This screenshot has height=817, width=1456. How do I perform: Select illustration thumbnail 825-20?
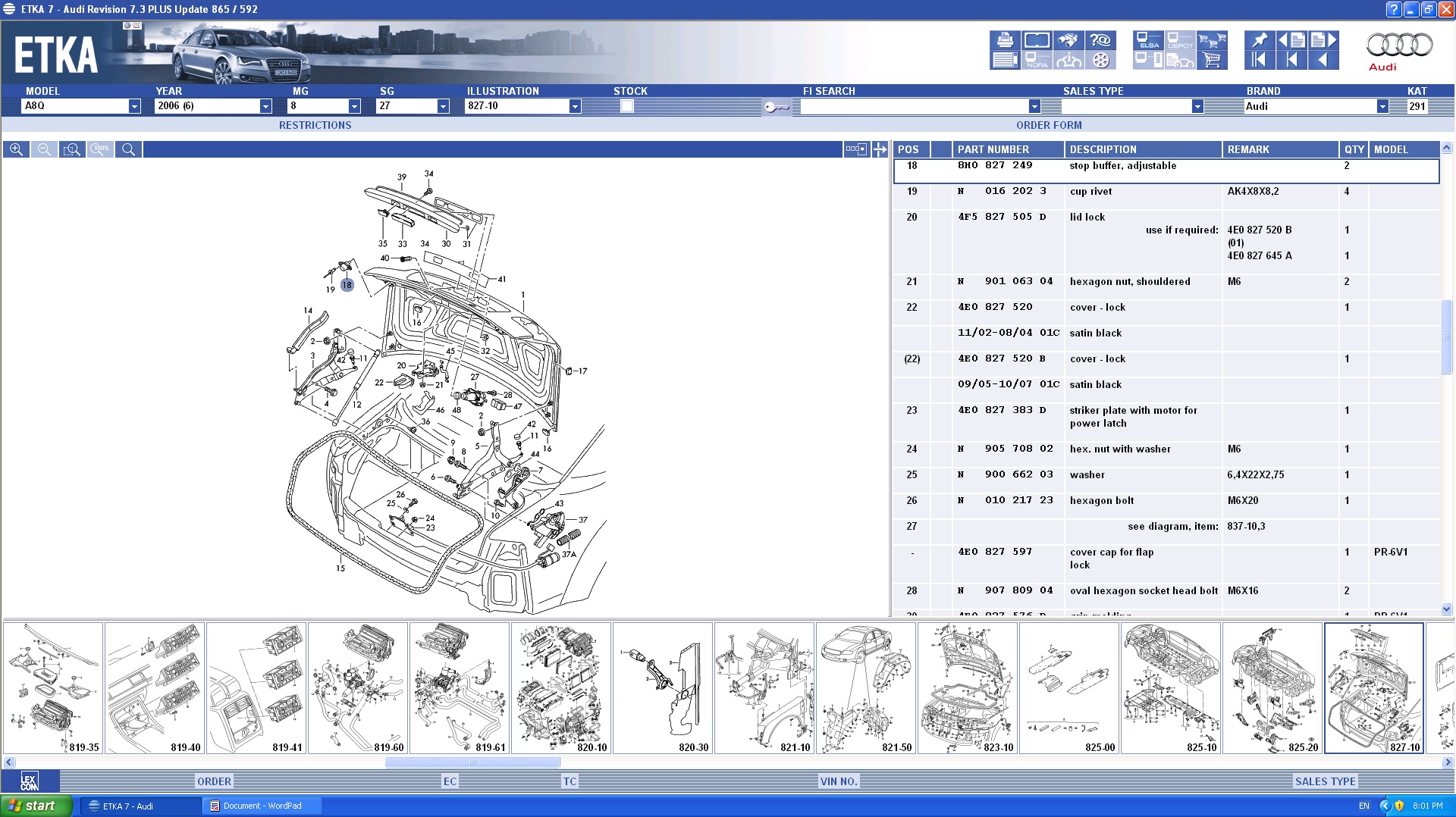pyautogui.click(x=1272, y=688)
